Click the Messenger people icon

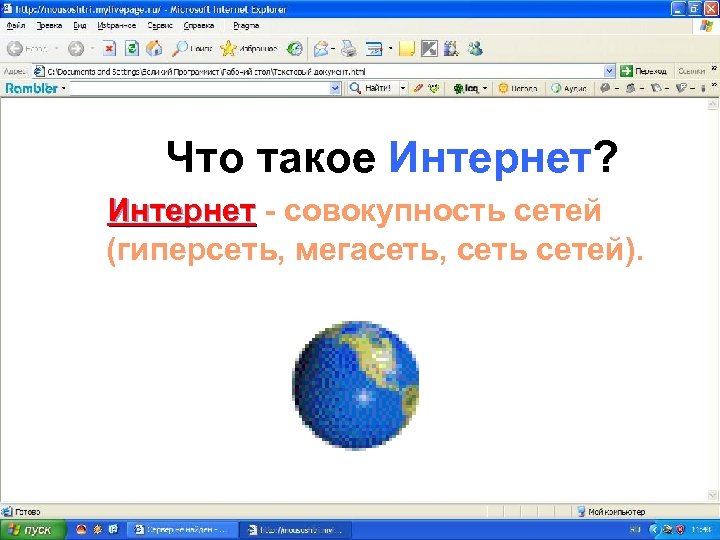tap(475, 48)
